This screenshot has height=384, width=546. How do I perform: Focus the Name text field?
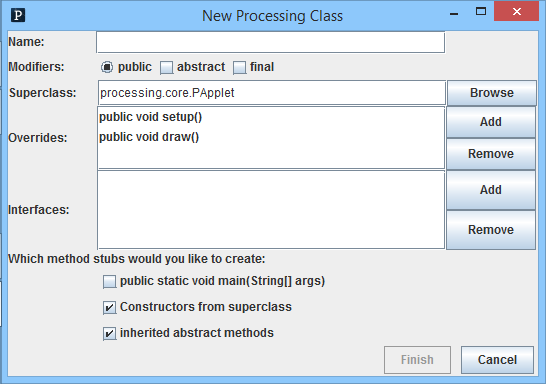point(271,42)
